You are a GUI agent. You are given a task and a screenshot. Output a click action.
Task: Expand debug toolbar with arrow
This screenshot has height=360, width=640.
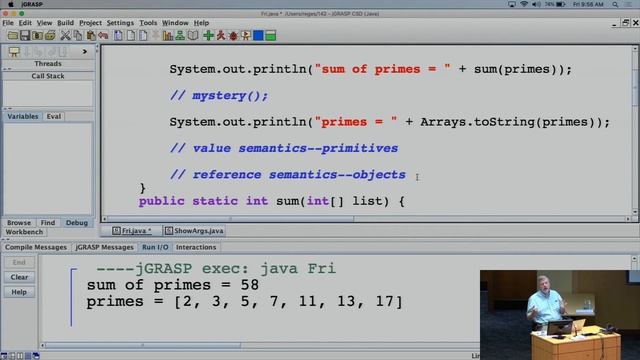[84, 51]
